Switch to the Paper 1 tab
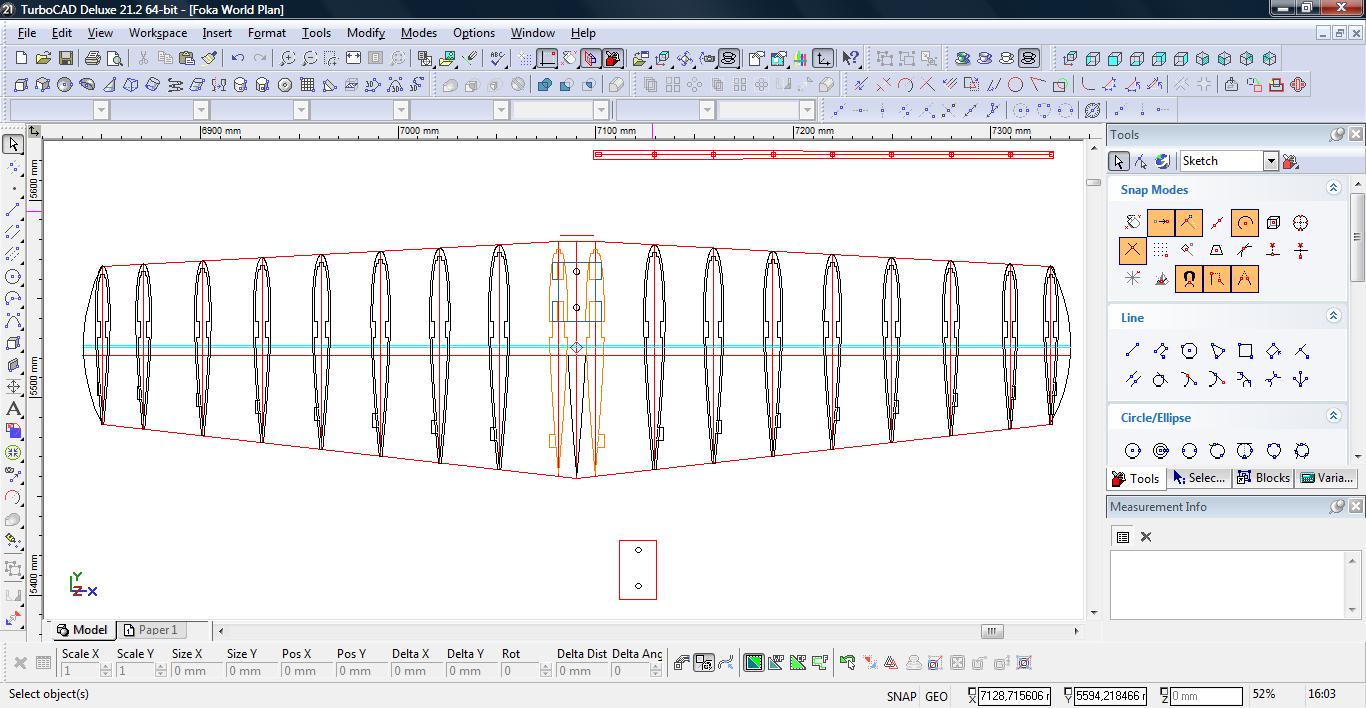The width and height of the screenshot is (1366, 708). (x=150, y=630)
